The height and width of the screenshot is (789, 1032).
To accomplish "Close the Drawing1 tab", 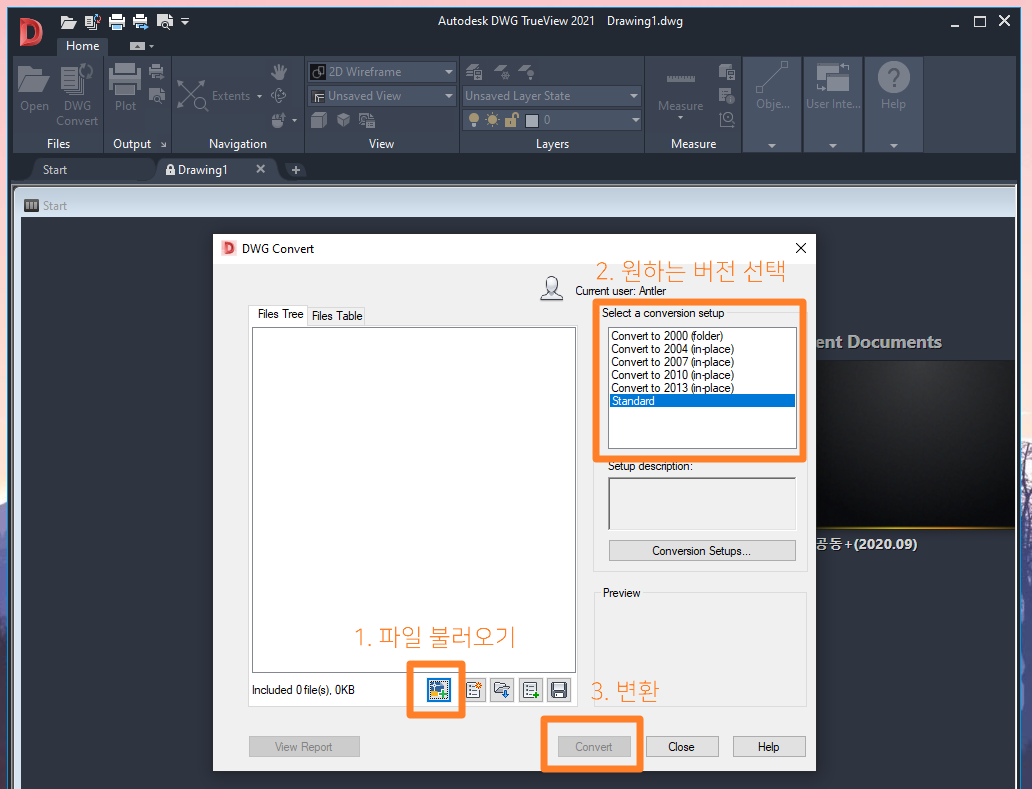I will (261, 169).
